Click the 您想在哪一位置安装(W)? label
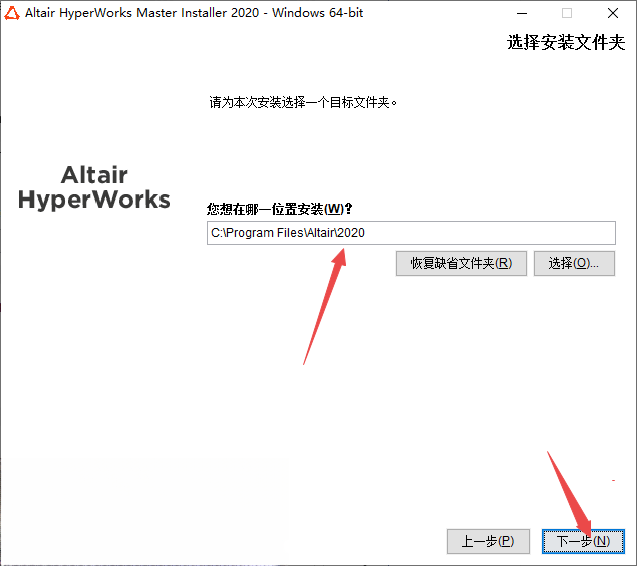This screenshot has width=637, height=566. (280, 209)
